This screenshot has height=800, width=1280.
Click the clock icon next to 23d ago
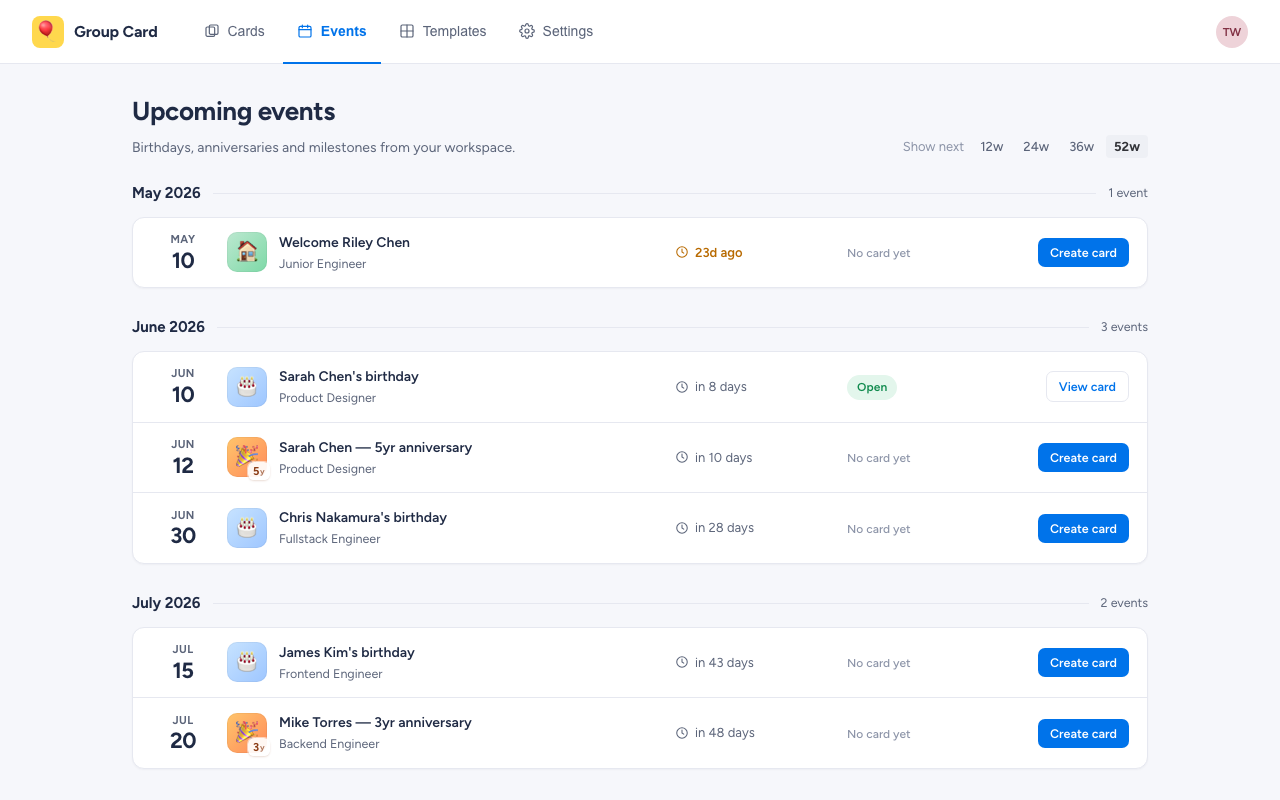[x=682, y=253]
